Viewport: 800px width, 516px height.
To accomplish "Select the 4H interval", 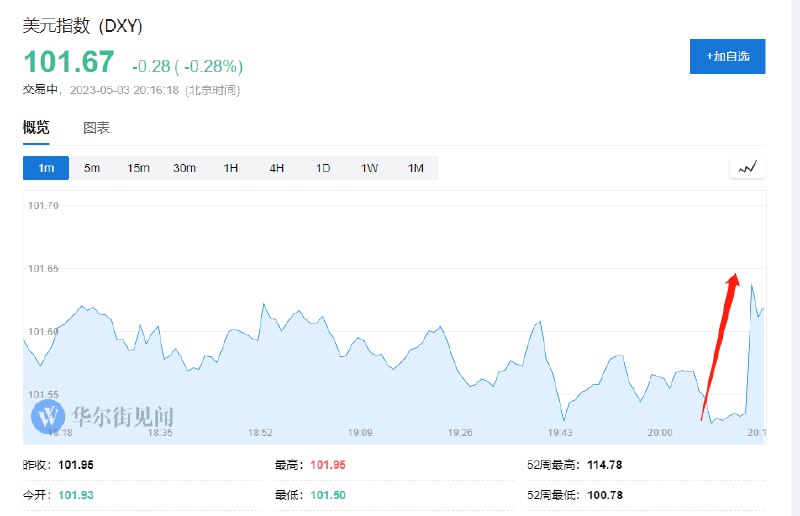I will [277, 168].
